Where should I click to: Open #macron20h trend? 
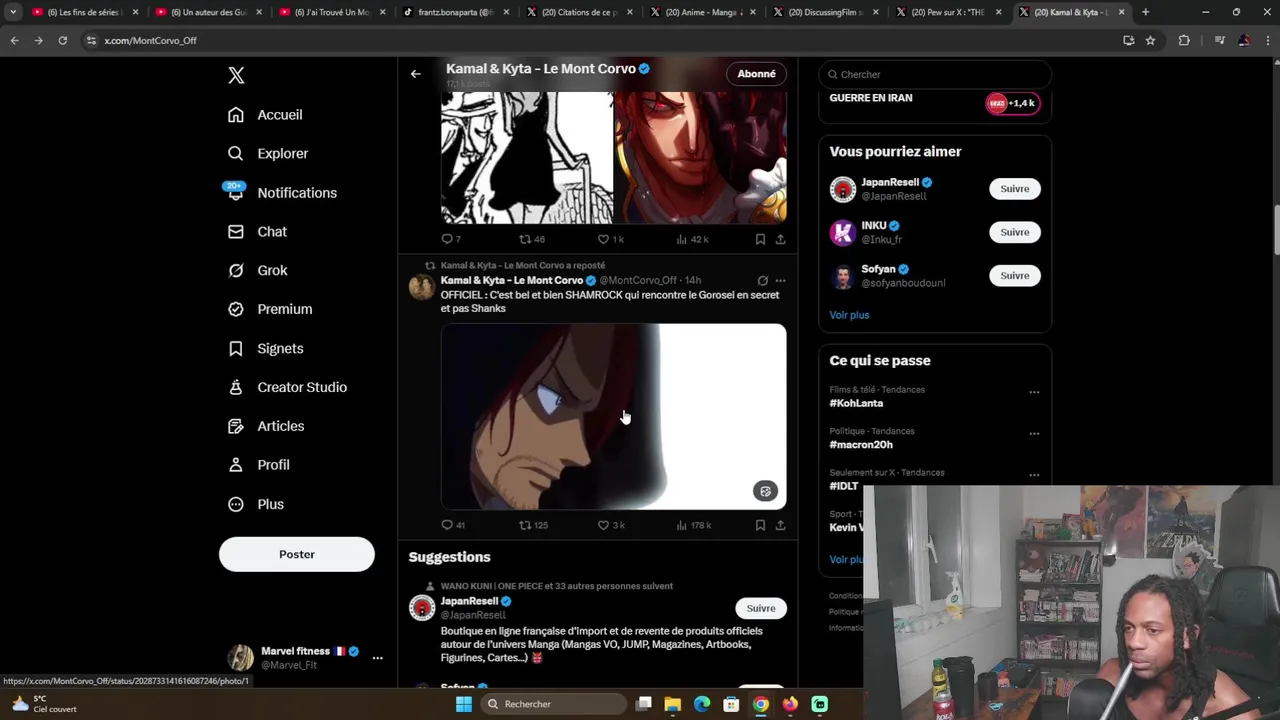(861, 444)
